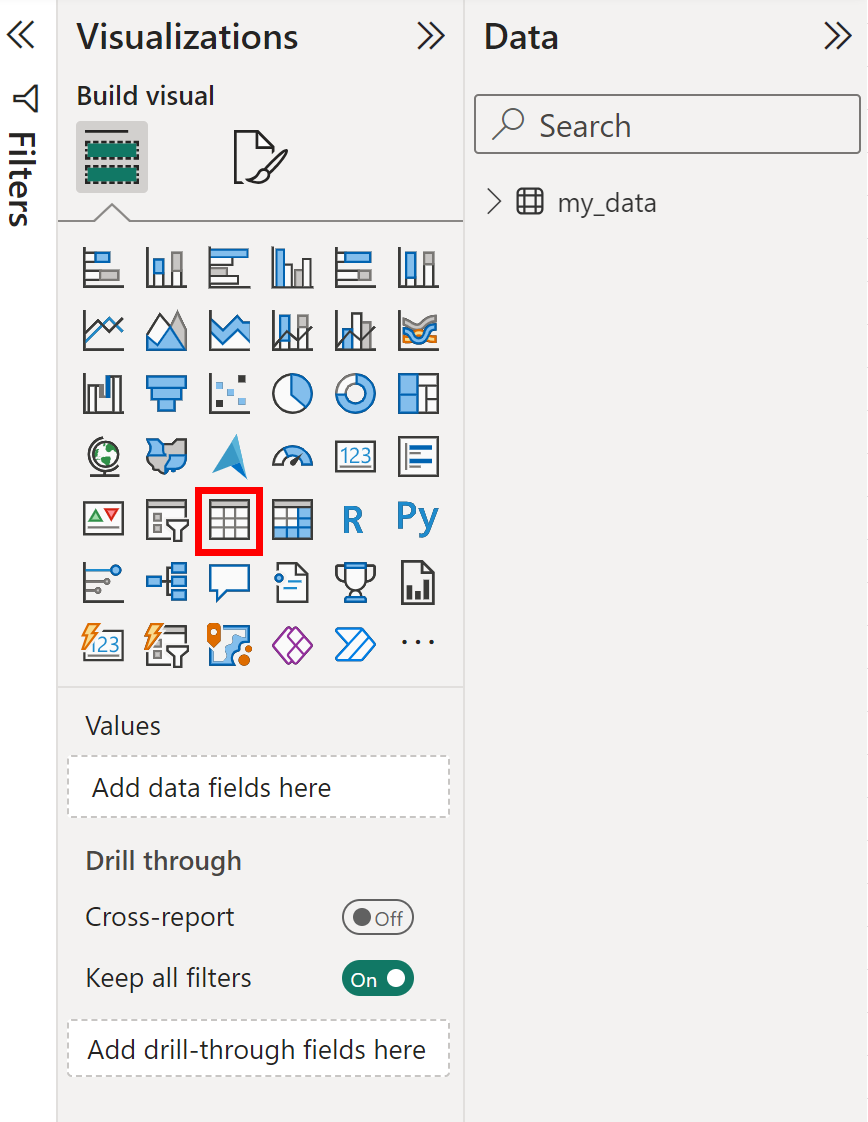The height and width of the screenshot is (1122, 868).
Task: Enable the Cross-report toggle
Action: tap(377, 917)
